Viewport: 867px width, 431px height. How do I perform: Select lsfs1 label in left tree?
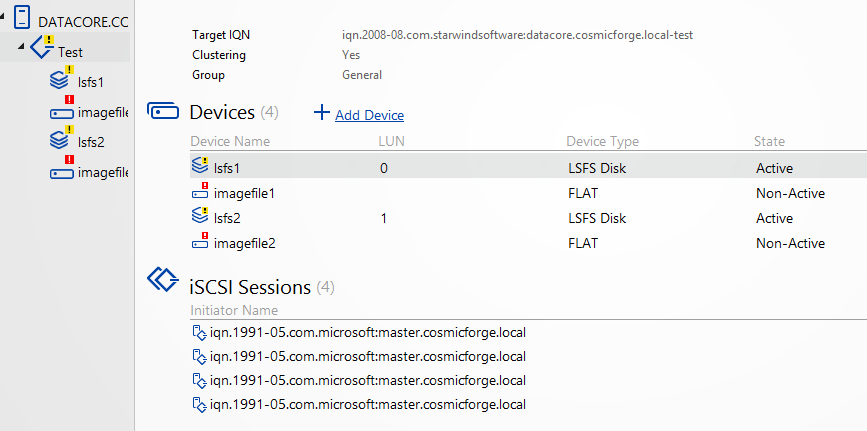[91, 82]
